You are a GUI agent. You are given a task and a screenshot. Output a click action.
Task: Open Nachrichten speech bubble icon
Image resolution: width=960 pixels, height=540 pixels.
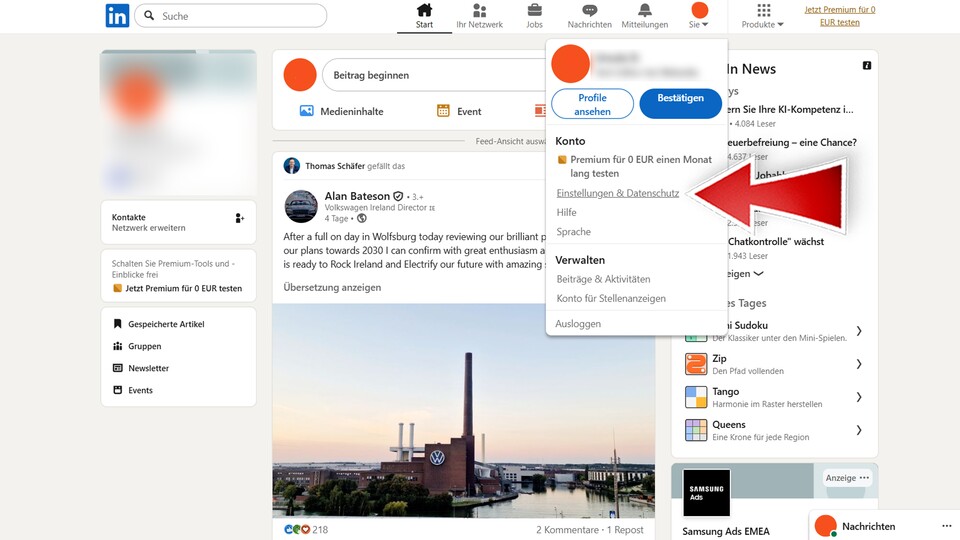click(x=589, y=11)
